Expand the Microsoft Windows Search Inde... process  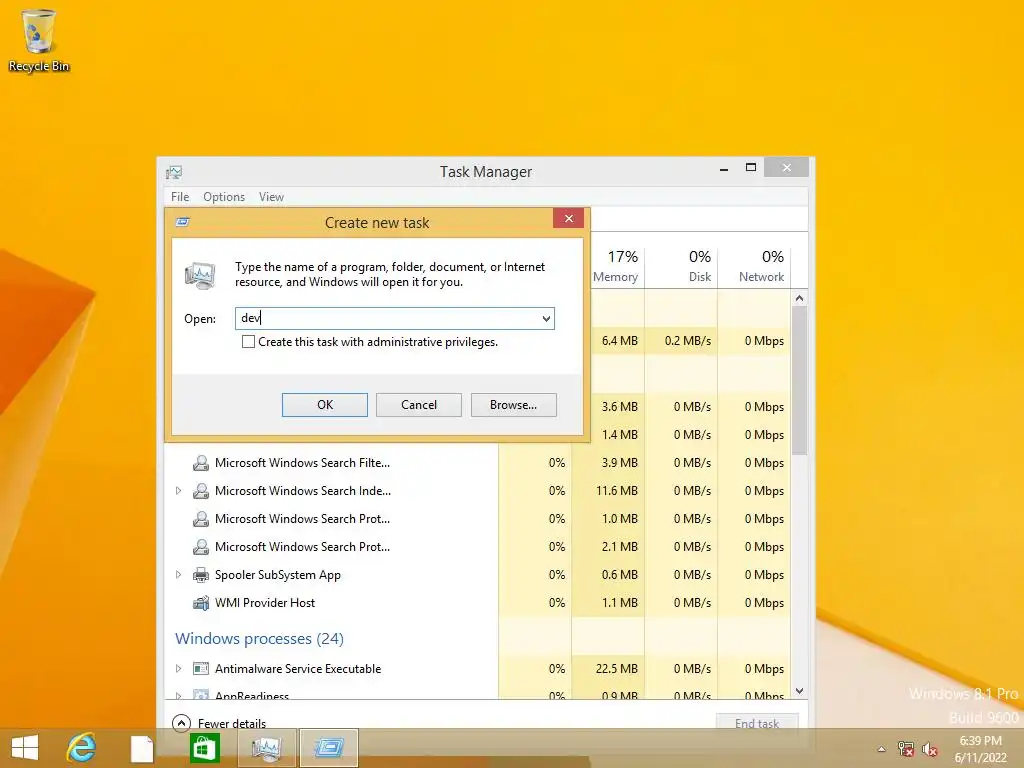point(178,490)
